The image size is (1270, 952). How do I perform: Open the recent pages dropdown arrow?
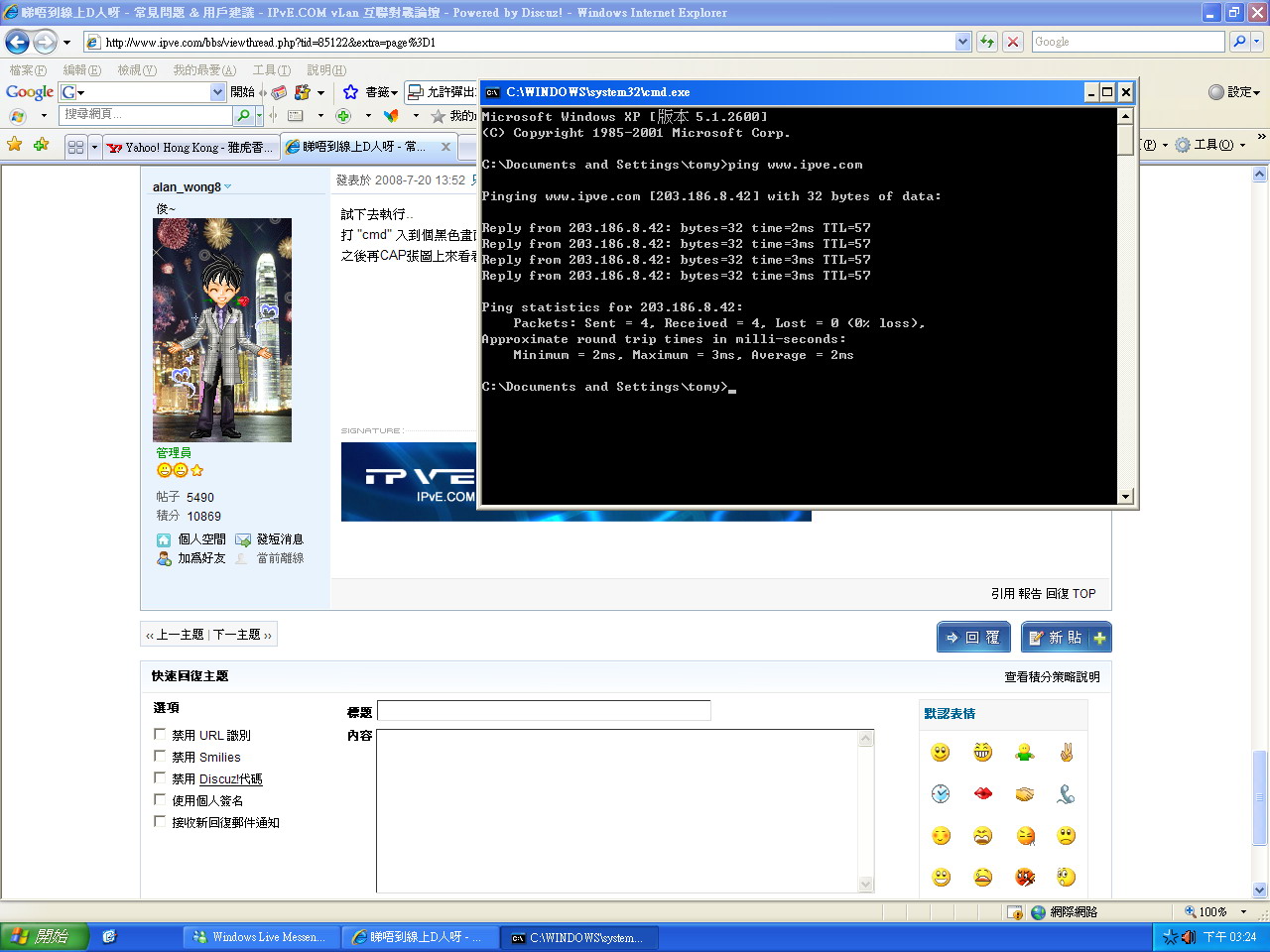click(66, 43)
